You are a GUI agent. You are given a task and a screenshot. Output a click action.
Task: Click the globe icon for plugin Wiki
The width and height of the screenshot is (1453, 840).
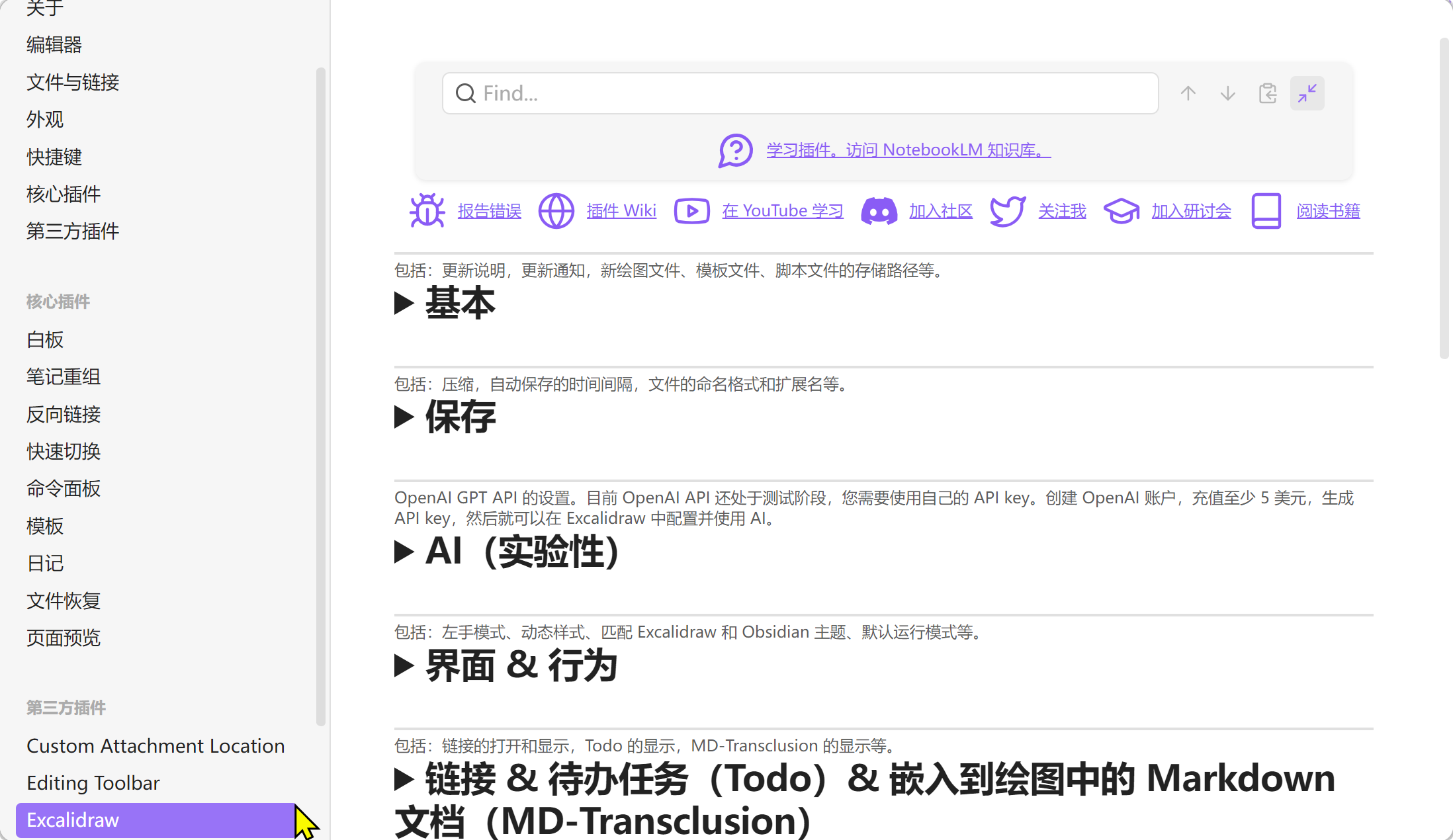tap(556, 211)
